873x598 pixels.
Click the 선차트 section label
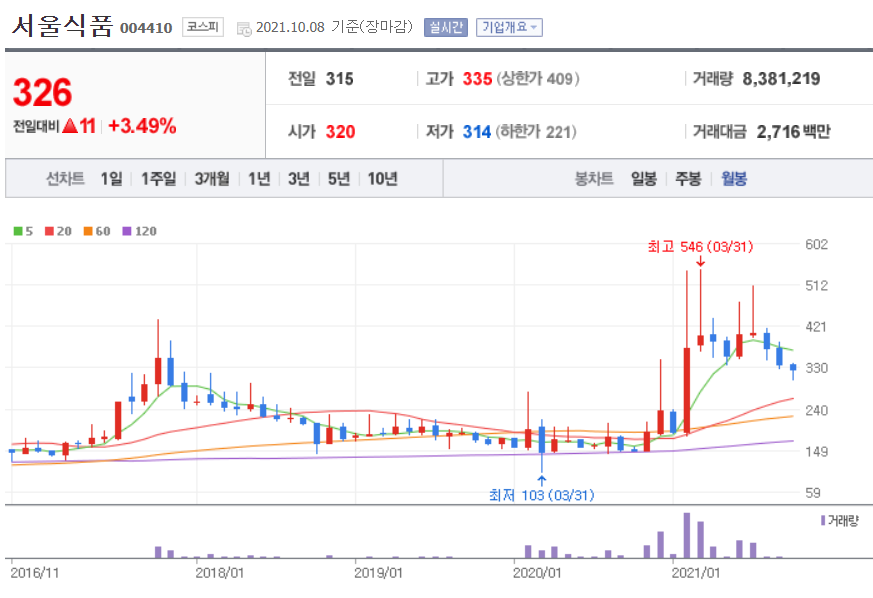click(x=65, y=179)
